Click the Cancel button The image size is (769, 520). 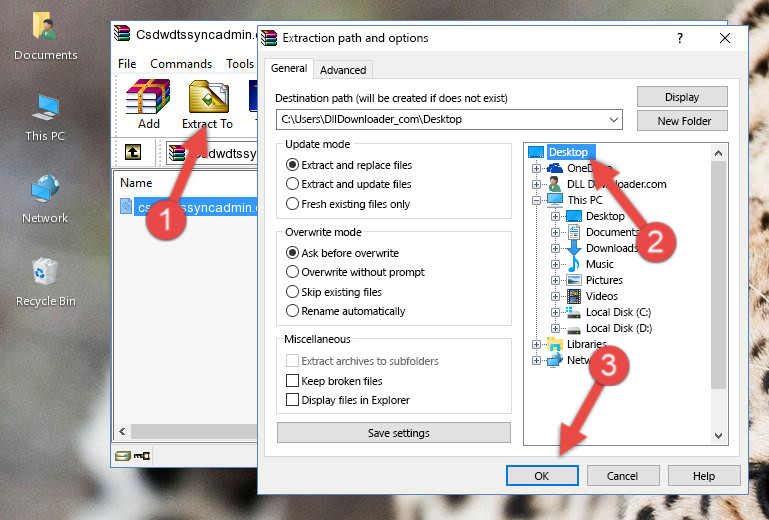[x=622, y=476]
